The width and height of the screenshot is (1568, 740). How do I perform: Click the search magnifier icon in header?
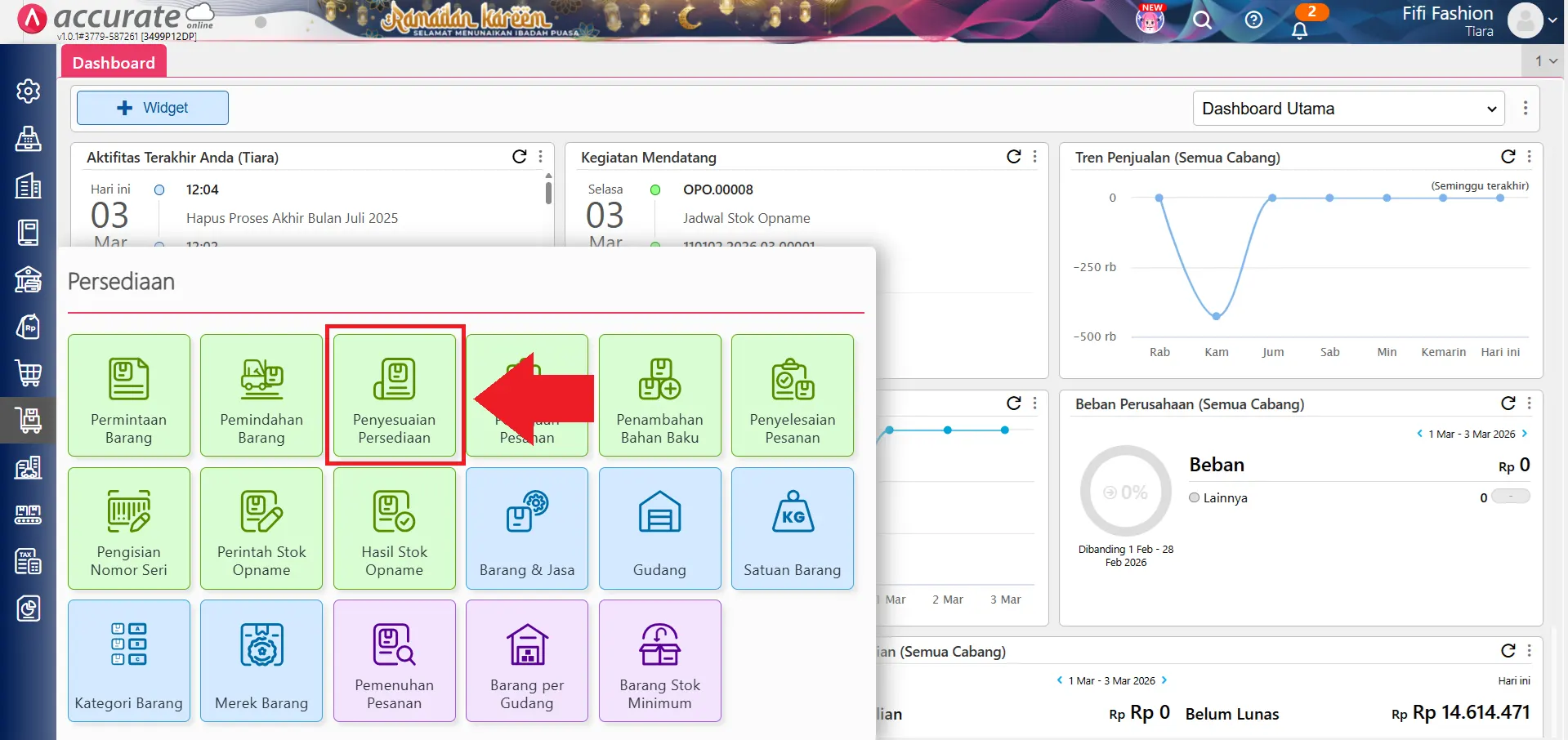[x=1202, y=20]
